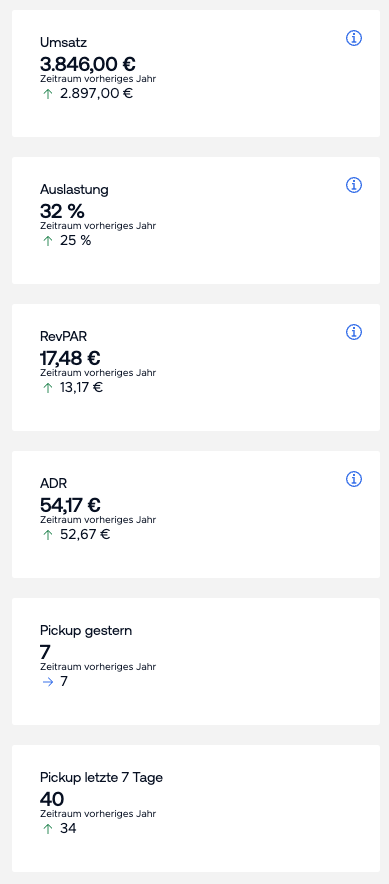Click the Pickup letzte 7 Tage title
Screen dimensions: 389x884
pos(101,777)
